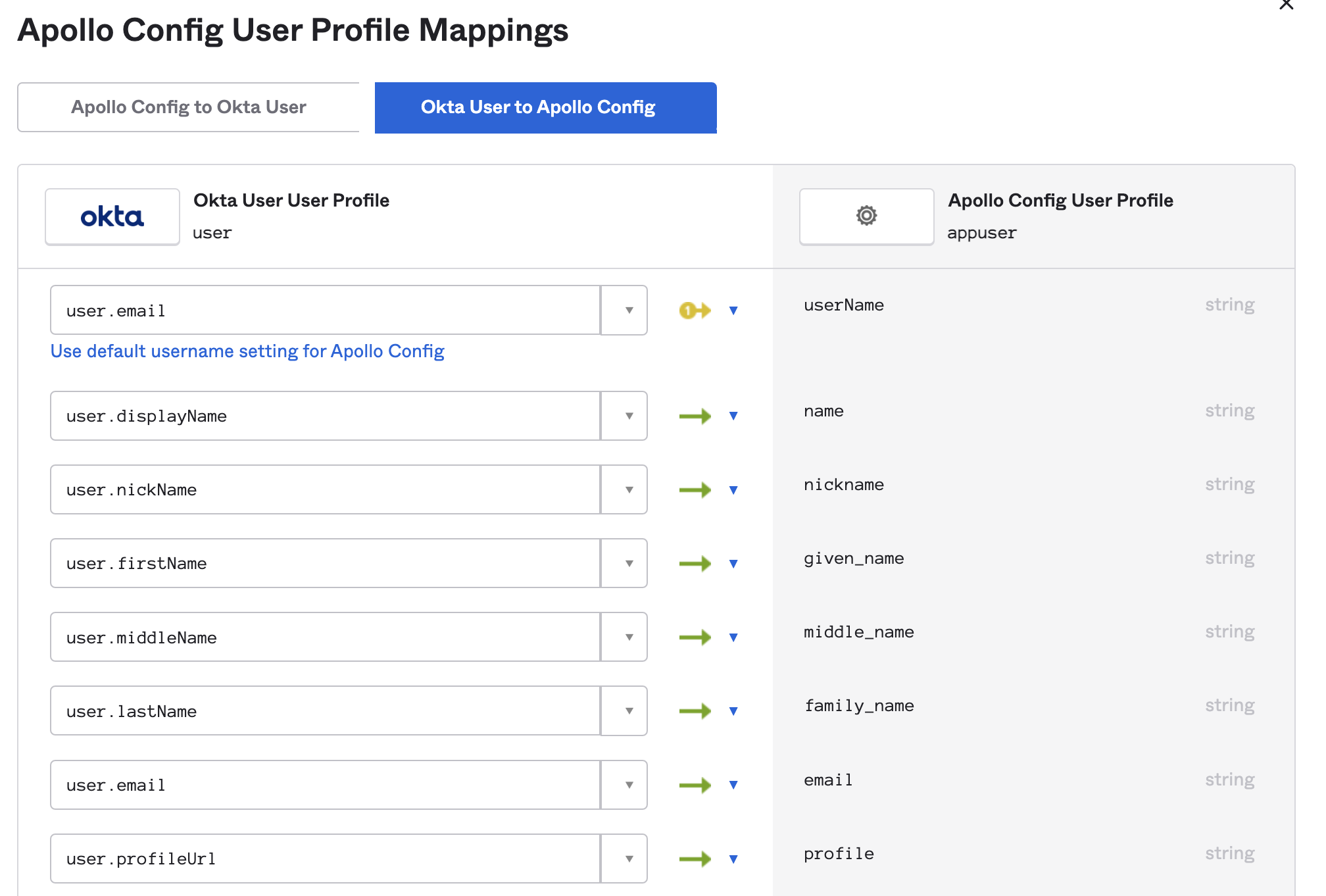Click the userName attribute label
Viewport: 1326px width, 896px height.
(x=844, y=305)
